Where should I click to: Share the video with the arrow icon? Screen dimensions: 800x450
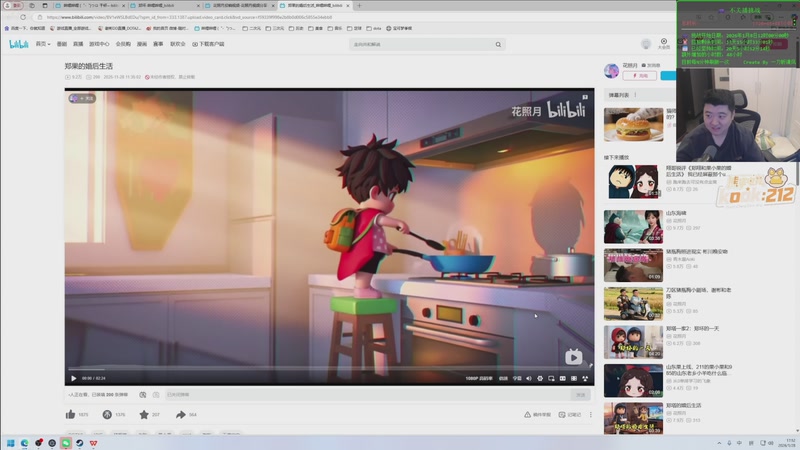[x=181, y=414]
